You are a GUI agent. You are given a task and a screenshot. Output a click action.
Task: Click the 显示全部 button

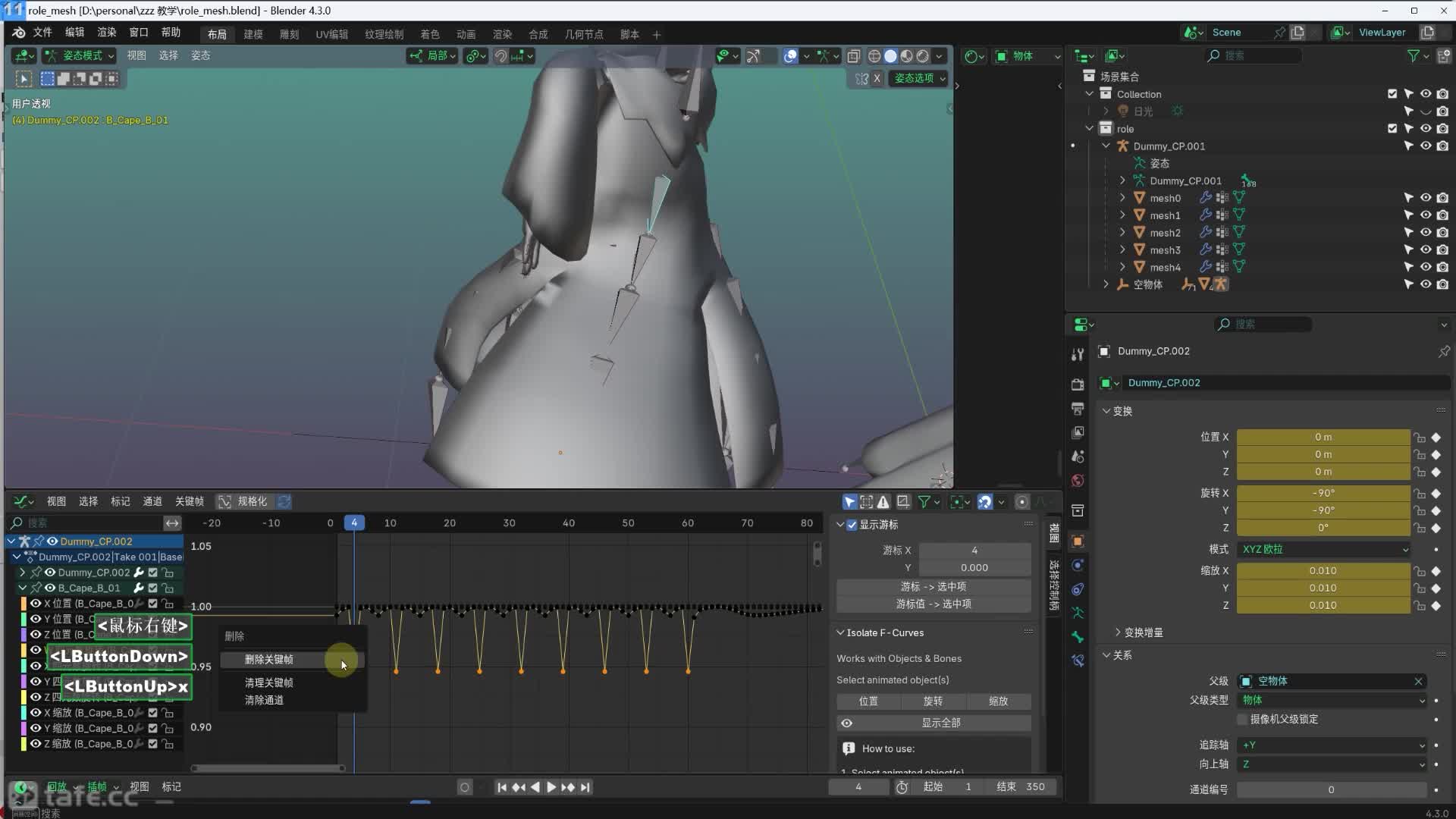click(940, 723)
